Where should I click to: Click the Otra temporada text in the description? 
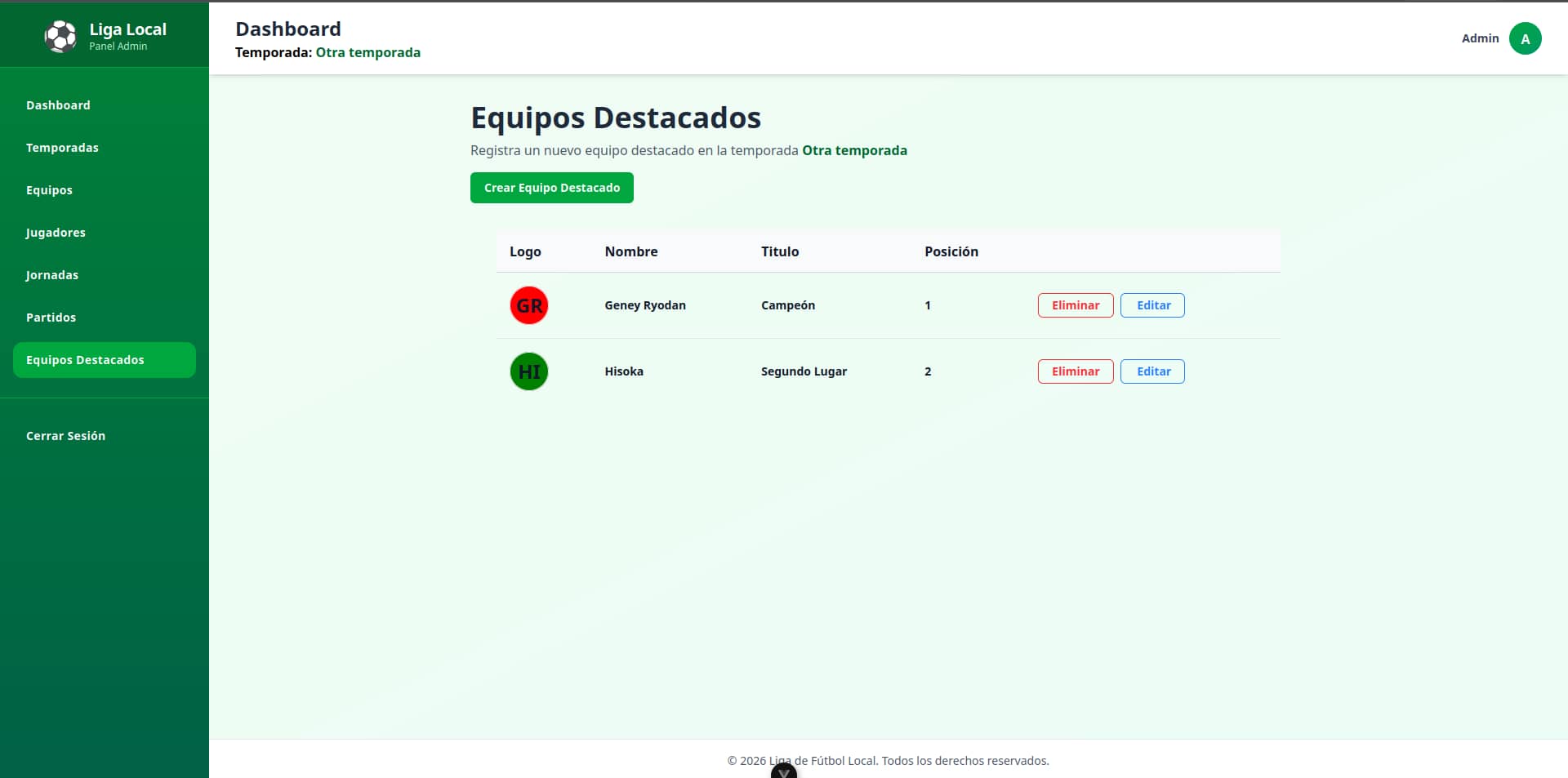[x=854, y=150]
